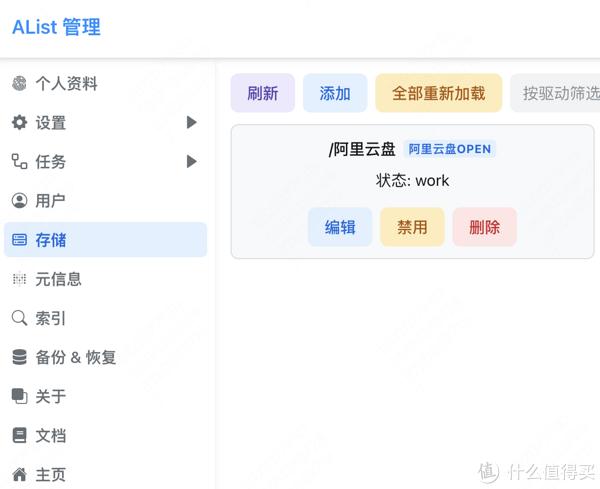The image size is (600, 489).
Task: Click the 关于 stacked squares icon
Action: [19, 396]
